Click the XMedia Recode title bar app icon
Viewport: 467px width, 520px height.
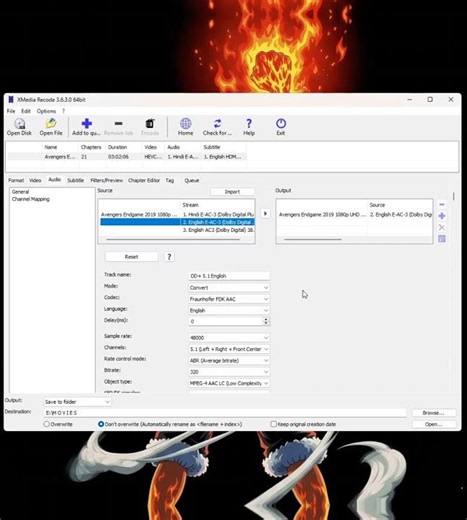[11, 100]
